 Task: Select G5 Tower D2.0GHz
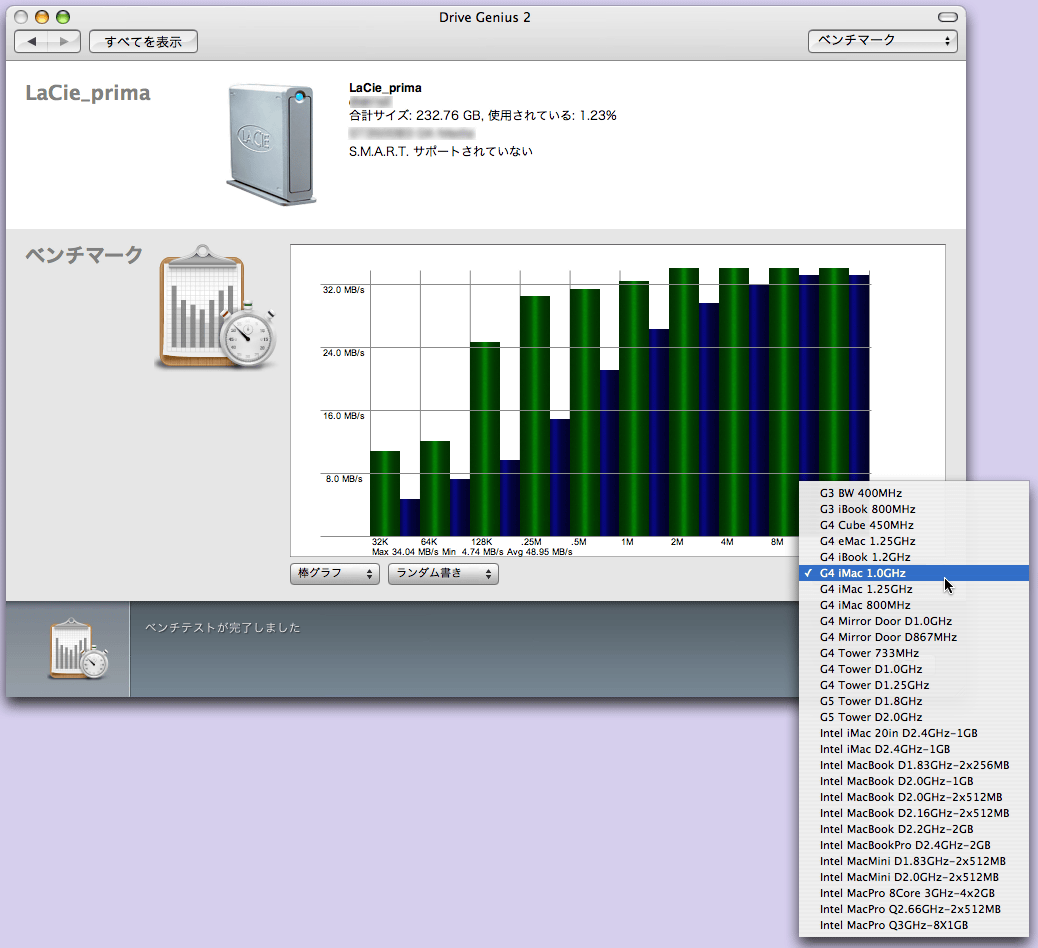(x=914, y=717)
